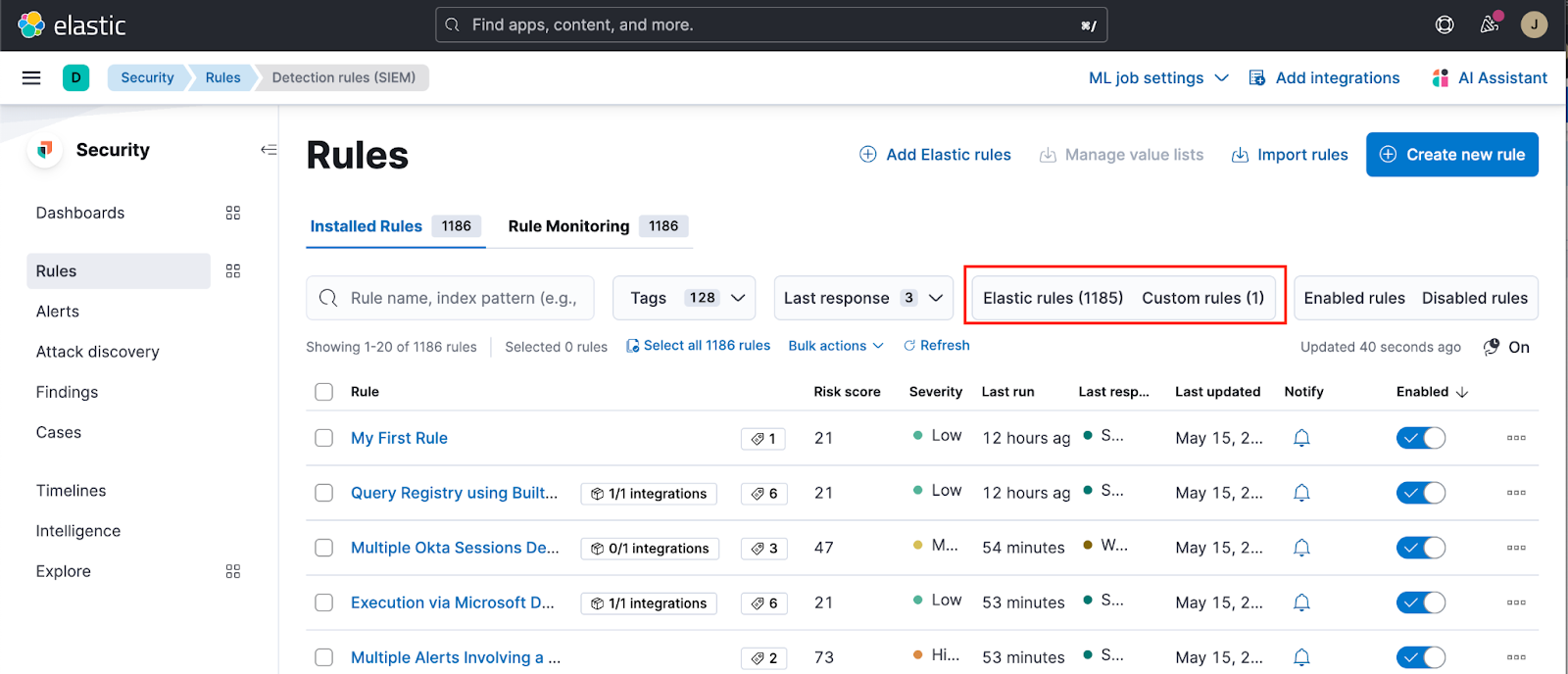Click Create new rule button

pyautogui.click(x=1451, y=155)
